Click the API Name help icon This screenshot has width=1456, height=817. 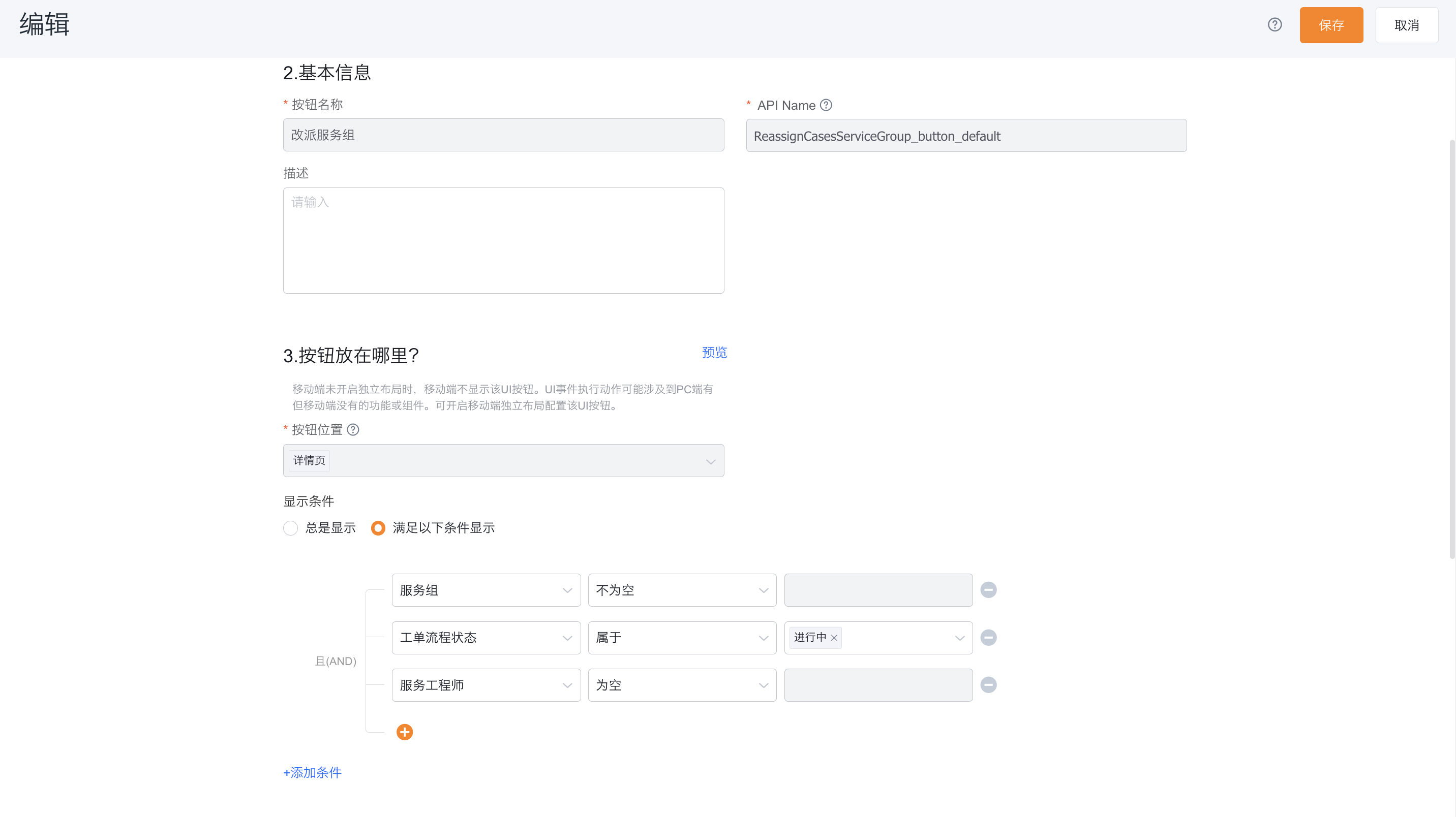click(826, 105)
